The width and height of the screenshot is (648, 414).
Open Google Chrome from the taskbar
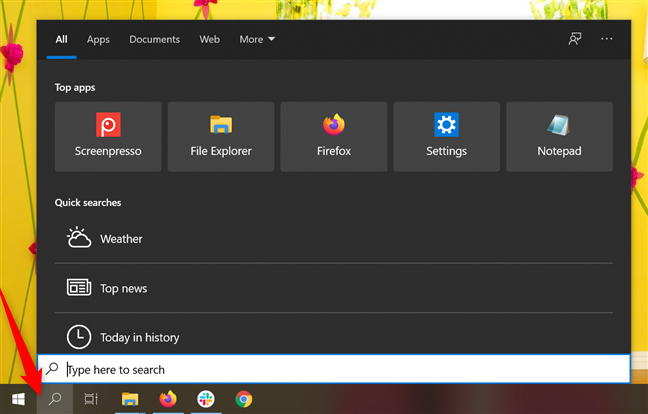(x=244, y=399)
